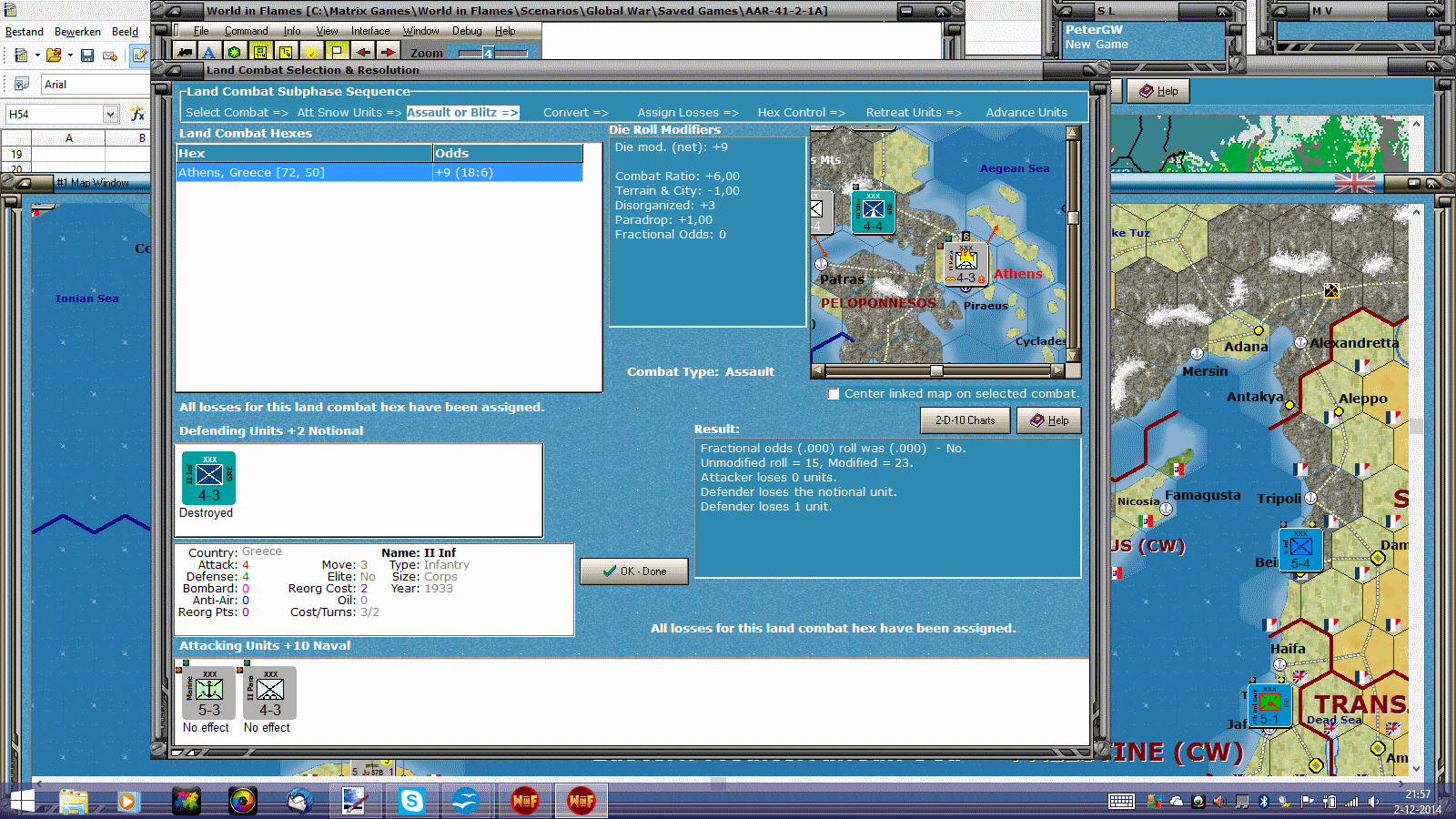Image resolution: width=1456 pixels, height=819 pixels.
Task: Click the red left arrow toolbar icon
Action: click(x=362, y=52)
